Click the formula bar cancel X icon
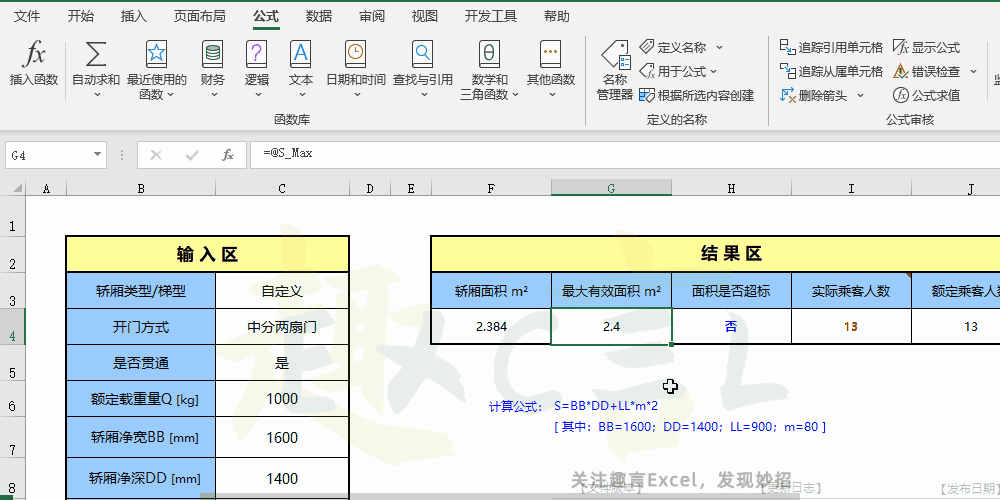Image resolution: width=1000 pixels, height=500 pixels. (x=156, y=155)
